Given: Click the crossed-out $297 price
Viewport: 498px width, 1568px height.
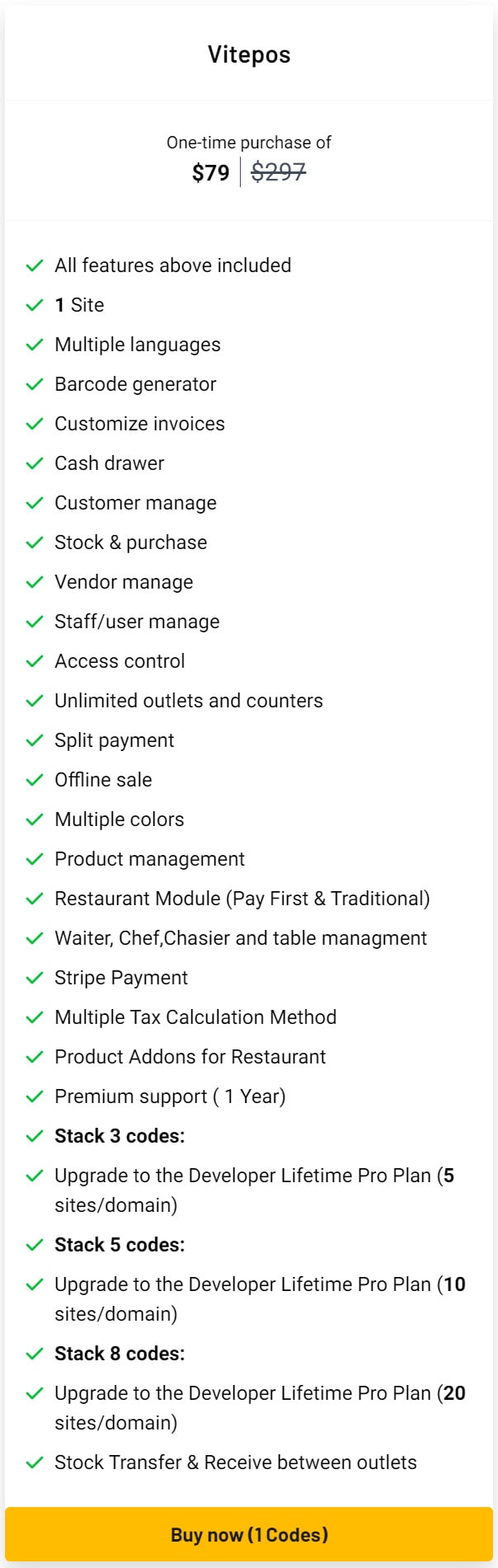Looking at the screenshot, I should pos(279,172).
